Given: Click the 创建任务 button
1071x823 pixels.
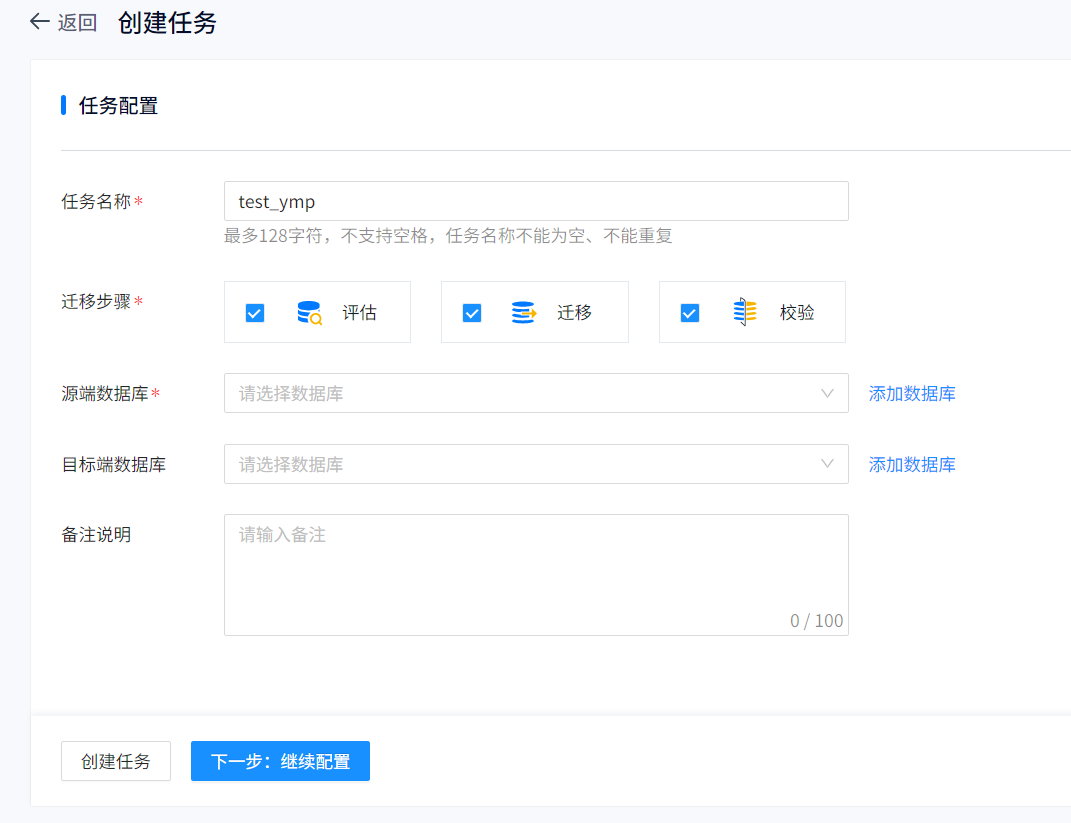Looking at the screenshot, I should click(x=116, y=761).
